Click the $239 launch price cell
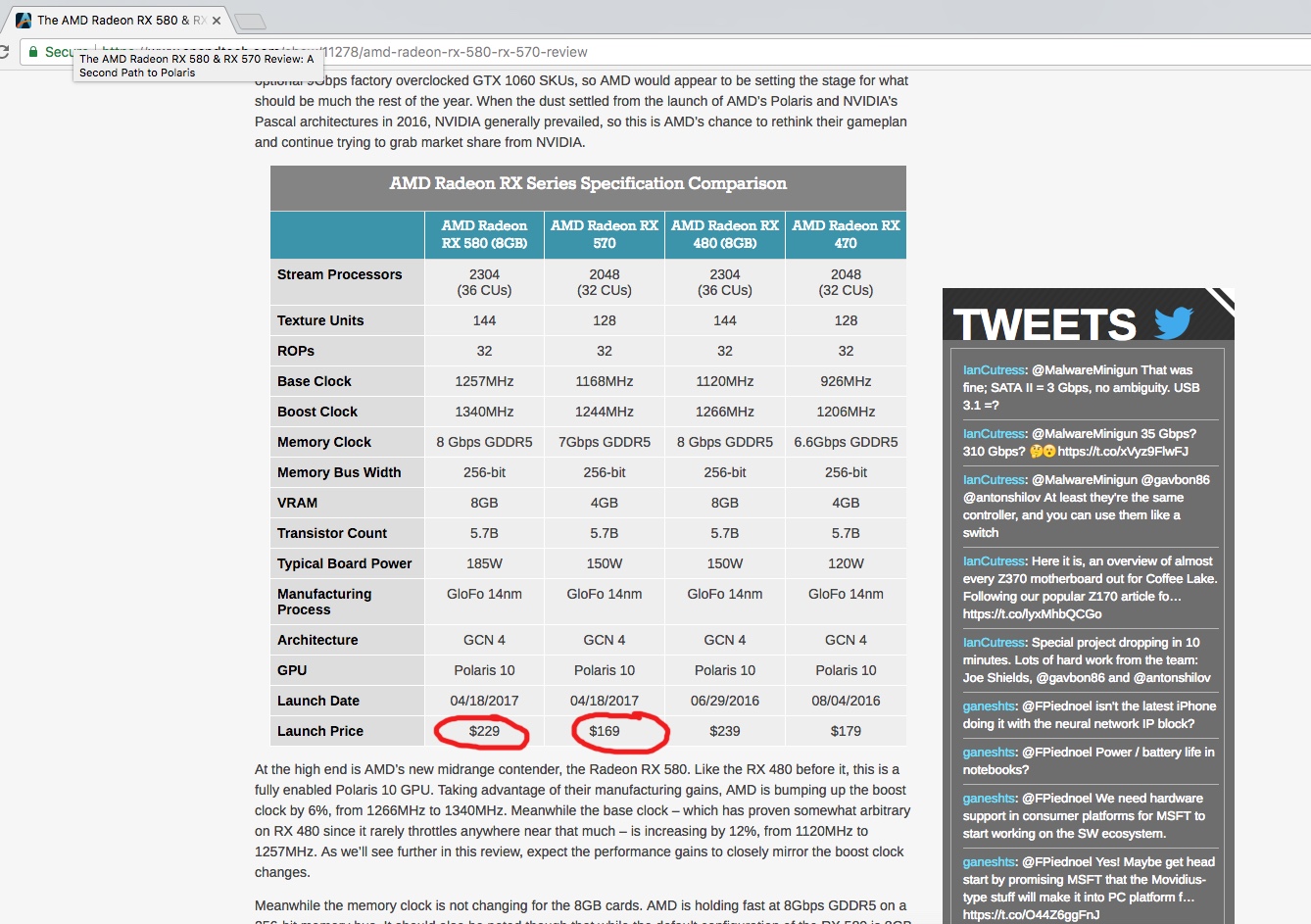The width and height of the screenshot is (1311, 924). (725, 731)
